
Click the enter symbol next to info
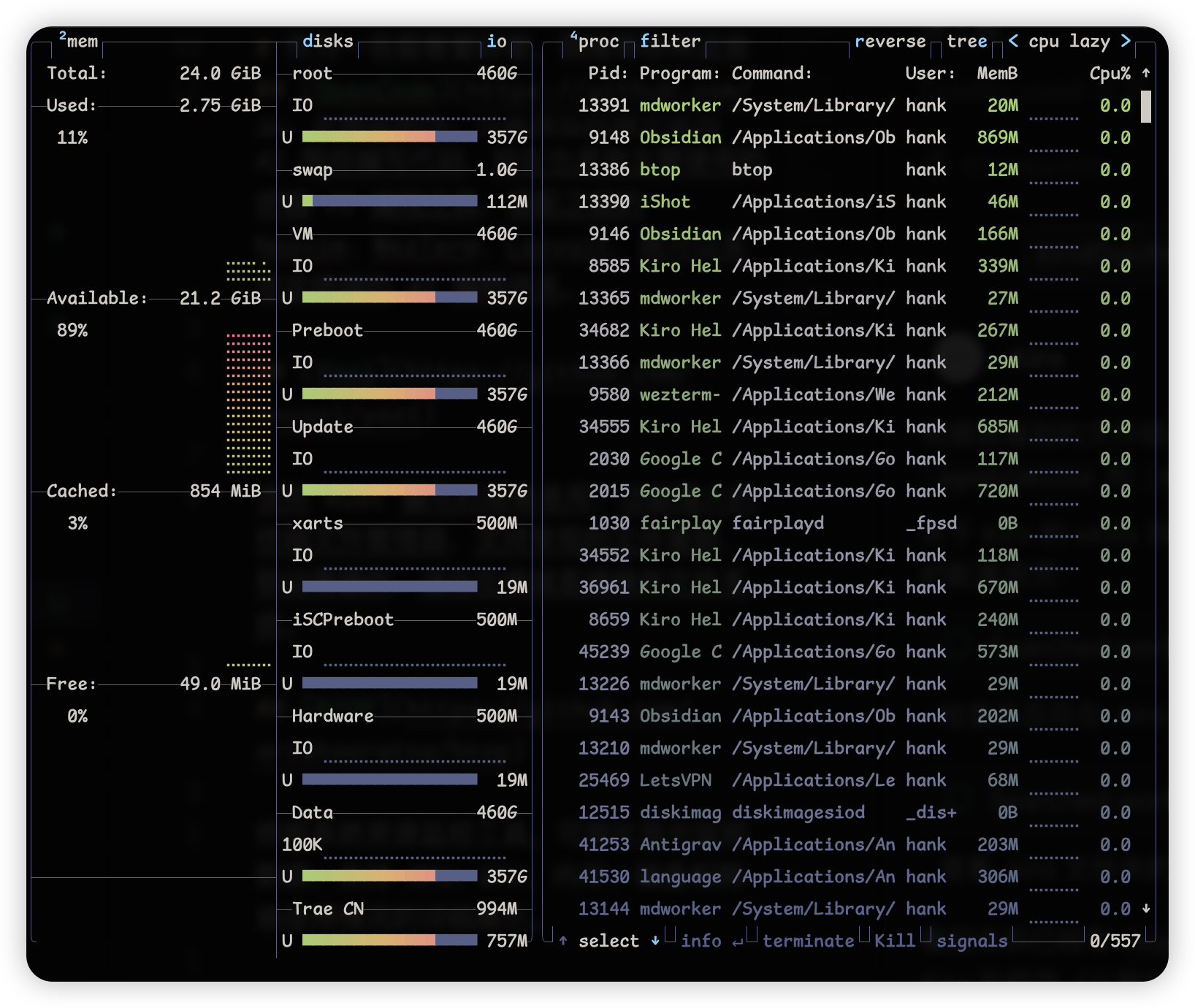tap(738, 942)
